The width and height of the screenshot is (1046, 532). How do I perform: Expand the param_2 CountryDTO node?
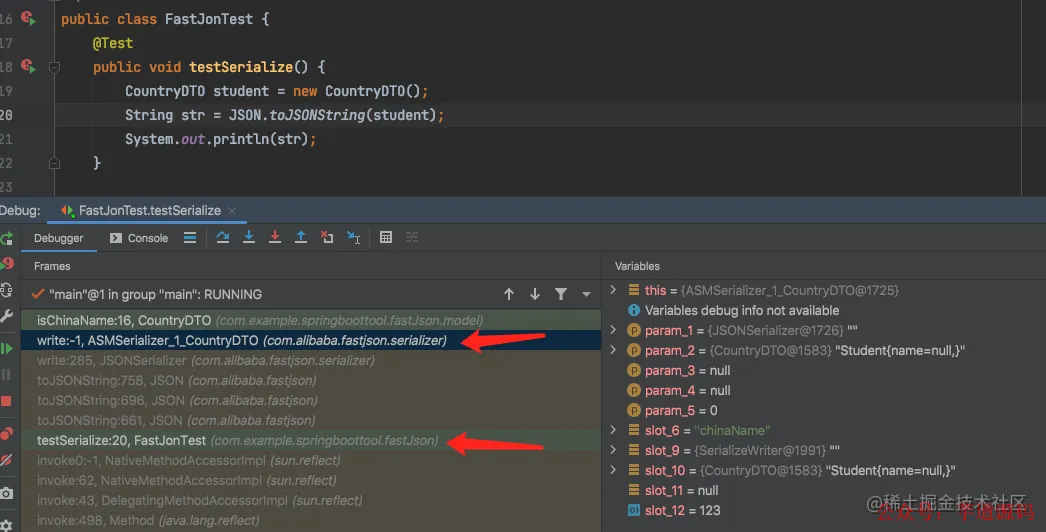click(614, 350)
